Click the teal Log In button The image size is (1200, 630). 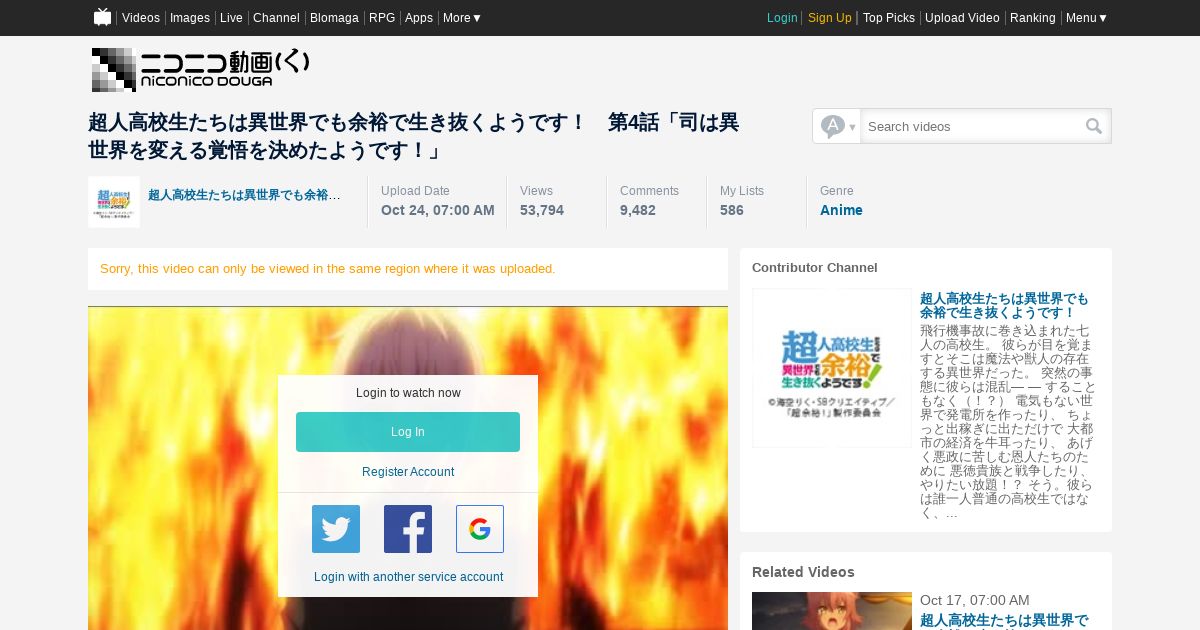point(408,432)
